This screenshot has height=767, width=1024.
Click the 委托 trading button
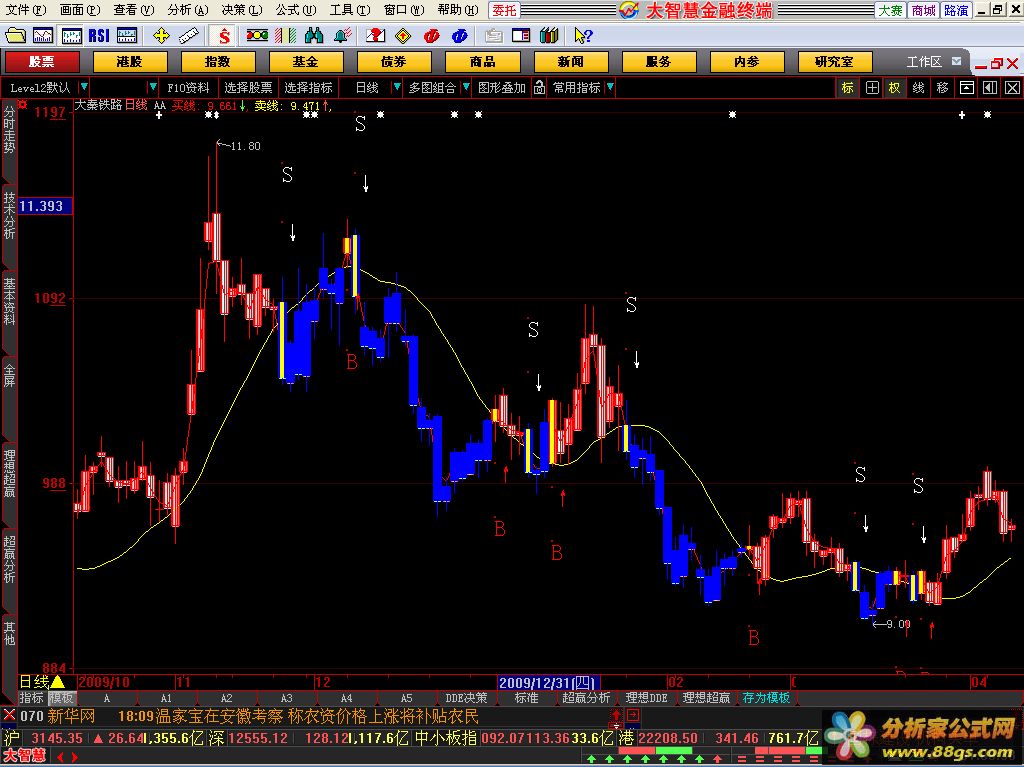click(504, 10)
